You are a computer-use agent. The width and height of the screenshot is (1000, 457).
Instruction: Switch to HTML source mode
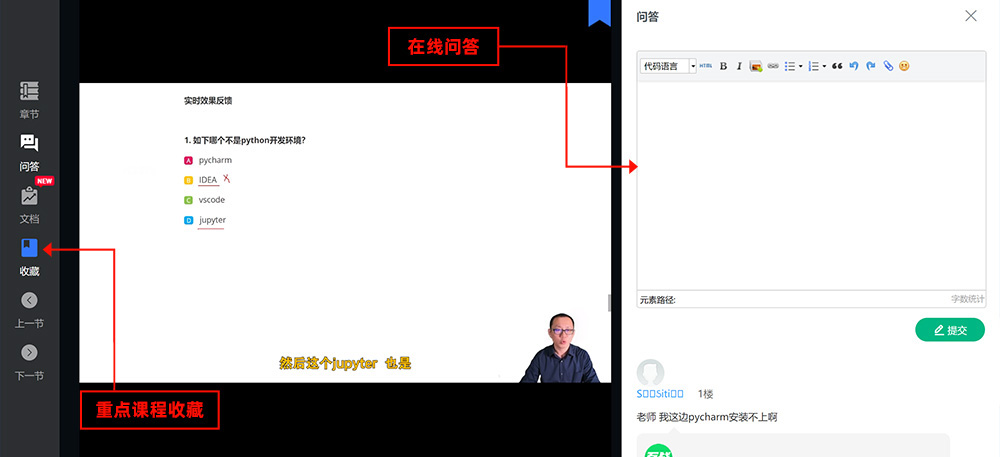pyautogui.click(x=706, y=66)
